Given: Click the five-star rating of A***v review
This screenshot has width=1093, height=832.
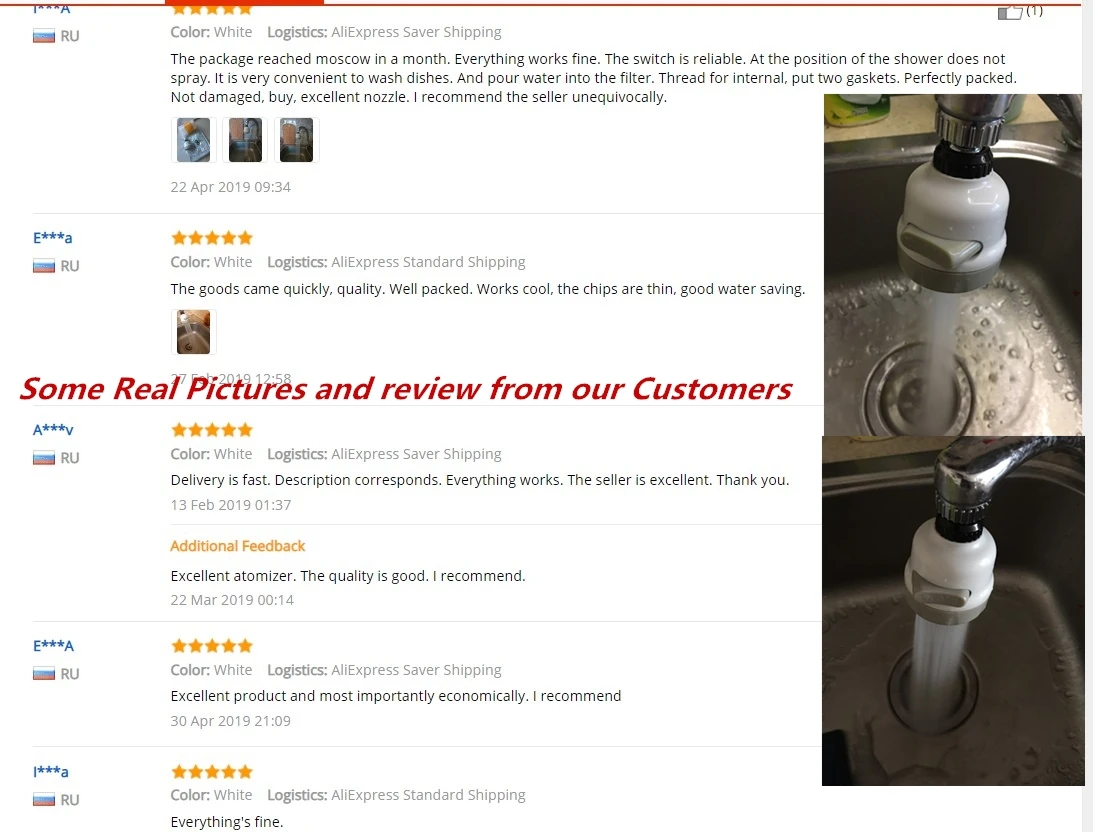Looking at the screenshot, I should click(x=212, y=430).
